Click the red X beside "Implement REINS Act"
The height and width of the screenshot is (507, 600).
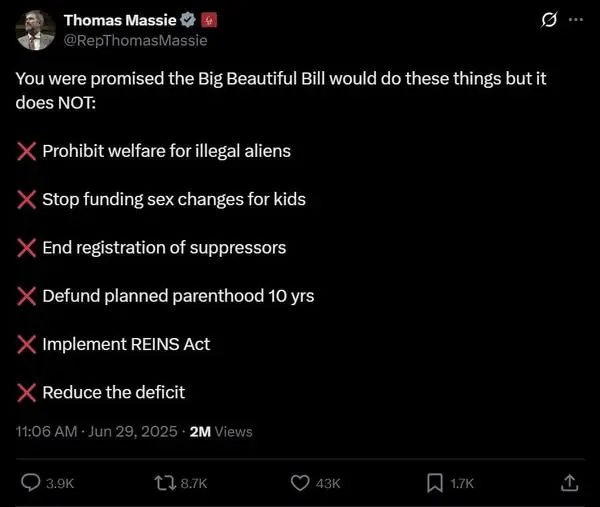(x=27, y=345)
